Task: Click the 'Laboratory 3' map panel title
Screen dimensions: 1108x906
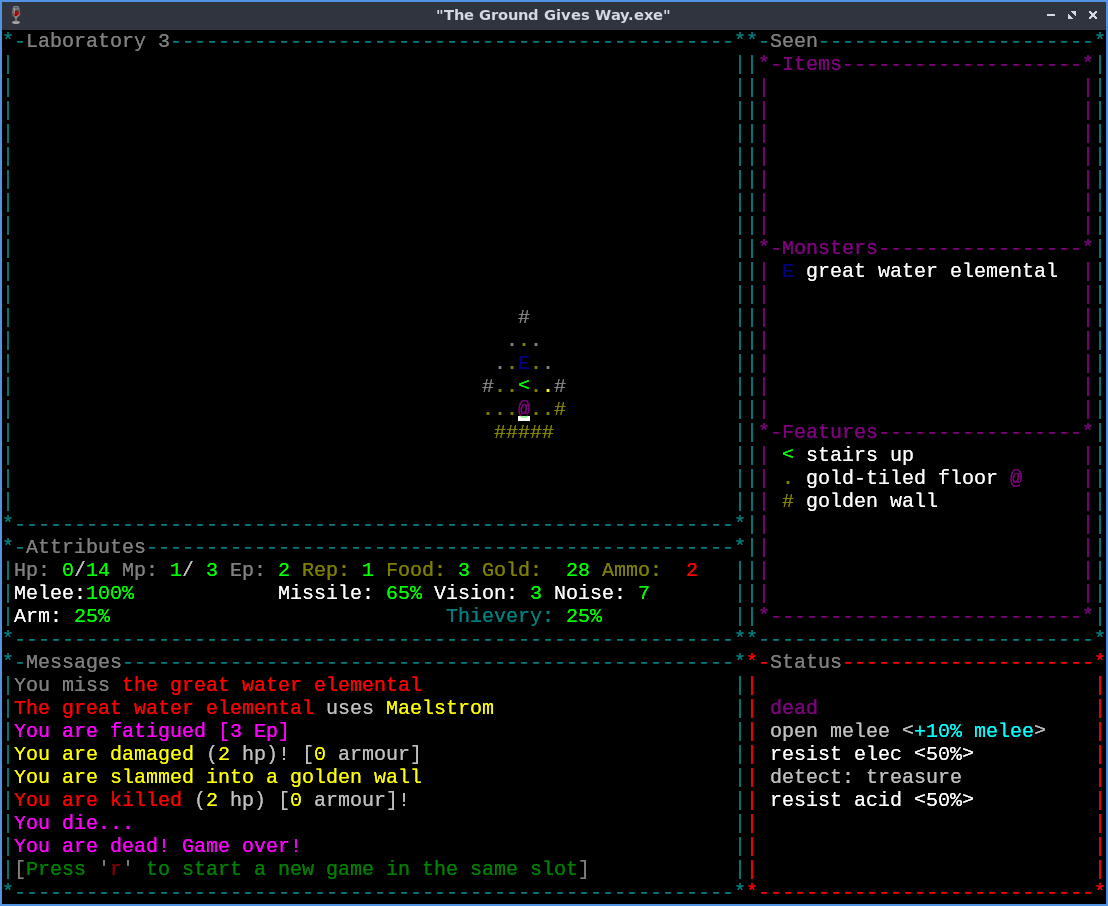Action: click(98, 41)
